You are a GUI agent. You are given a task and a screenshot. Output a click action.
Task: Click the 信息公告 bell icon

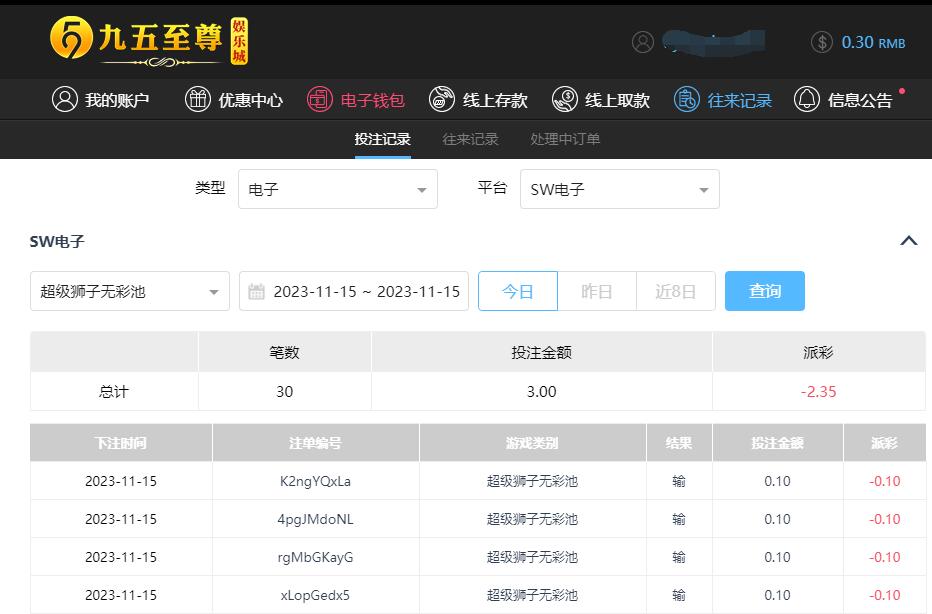807,99
